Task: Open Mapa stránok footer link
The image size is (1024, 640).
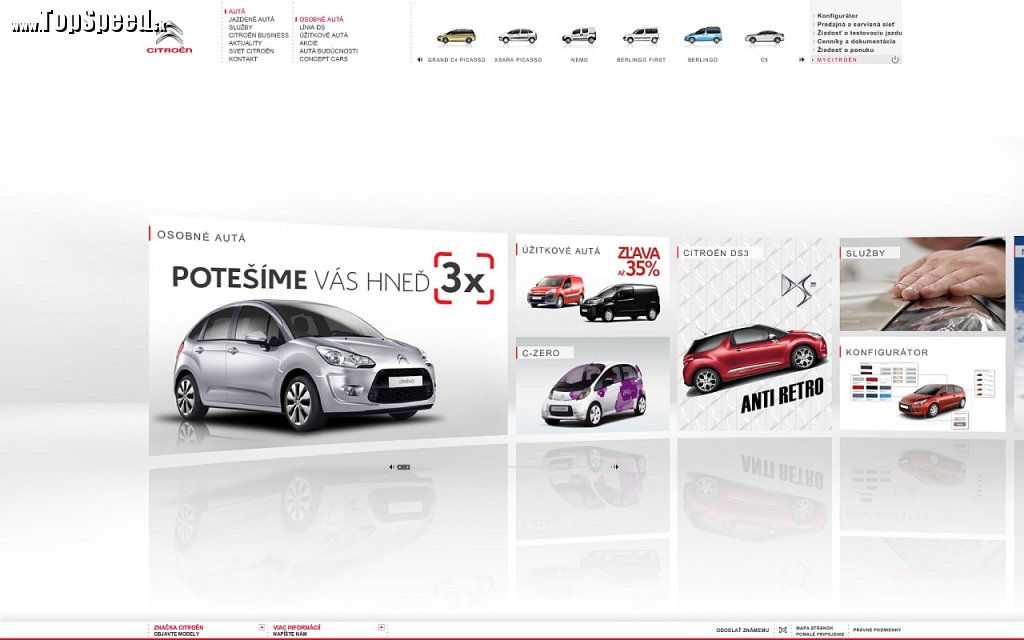Action: [814, 628]
